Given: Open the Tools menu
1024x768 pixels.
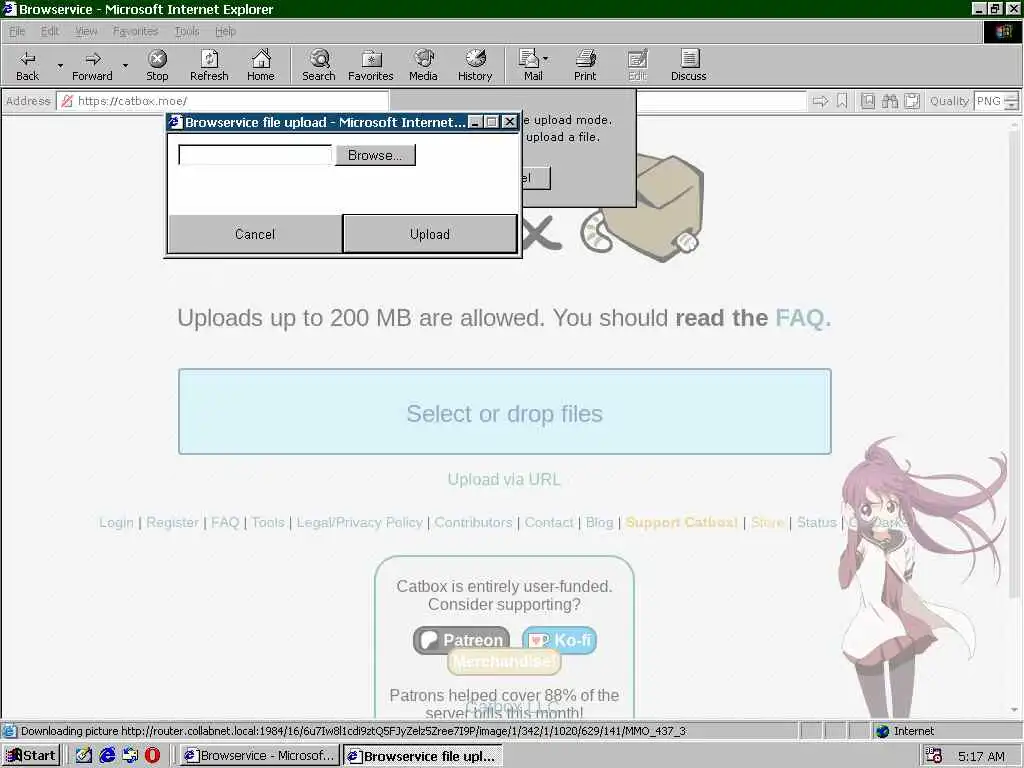Looking at the screenshot, I should point(187,31).
